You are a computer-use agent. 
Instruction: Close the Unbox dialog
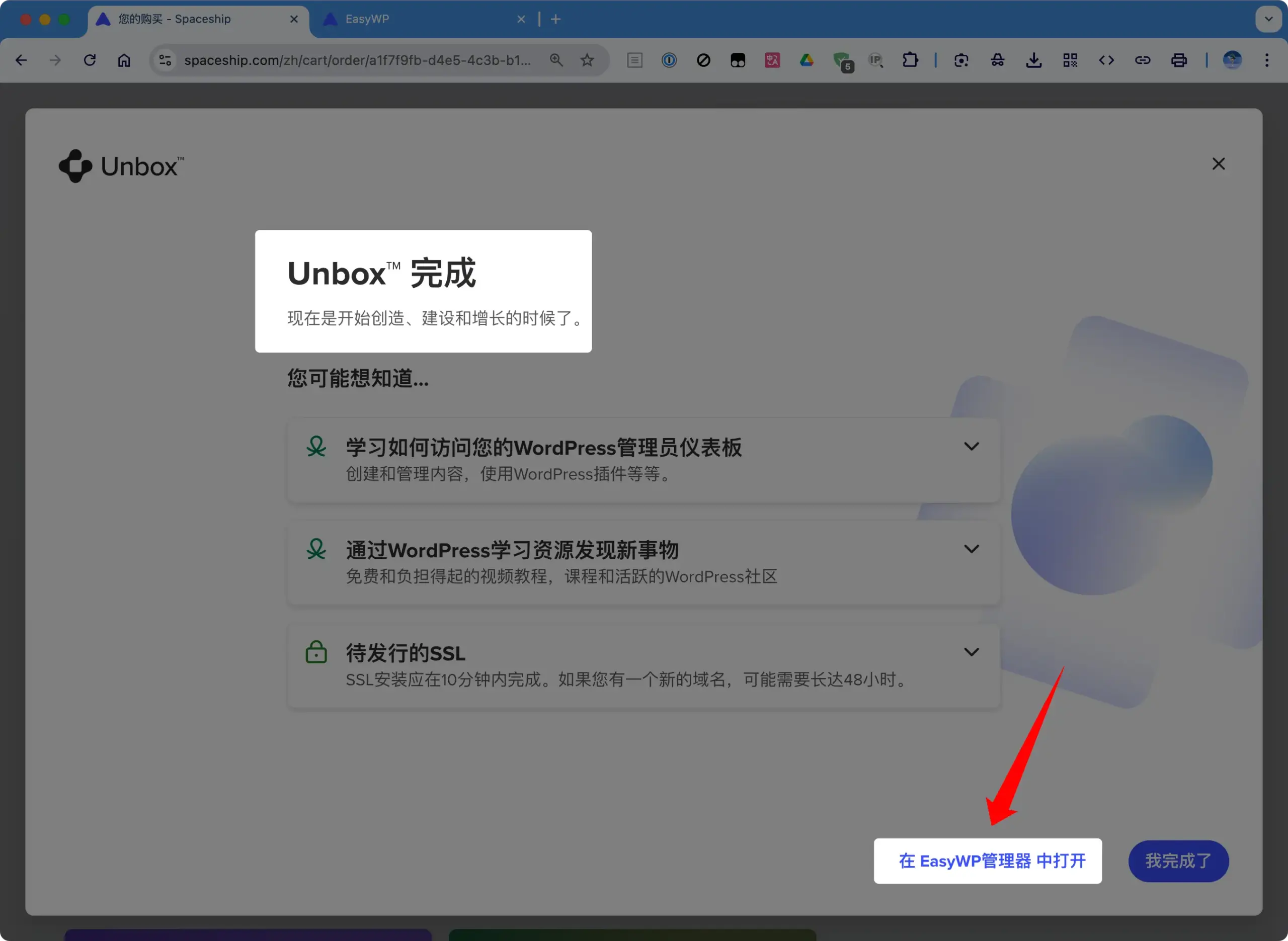click(1219, 164)
